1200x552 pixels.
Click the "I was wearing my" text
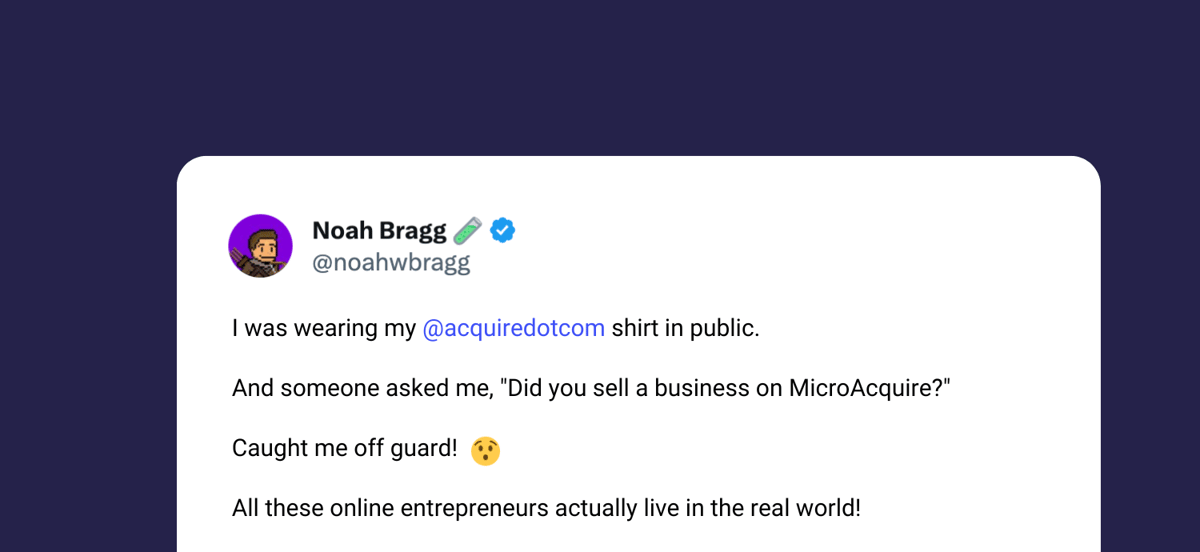click(324, 329)
